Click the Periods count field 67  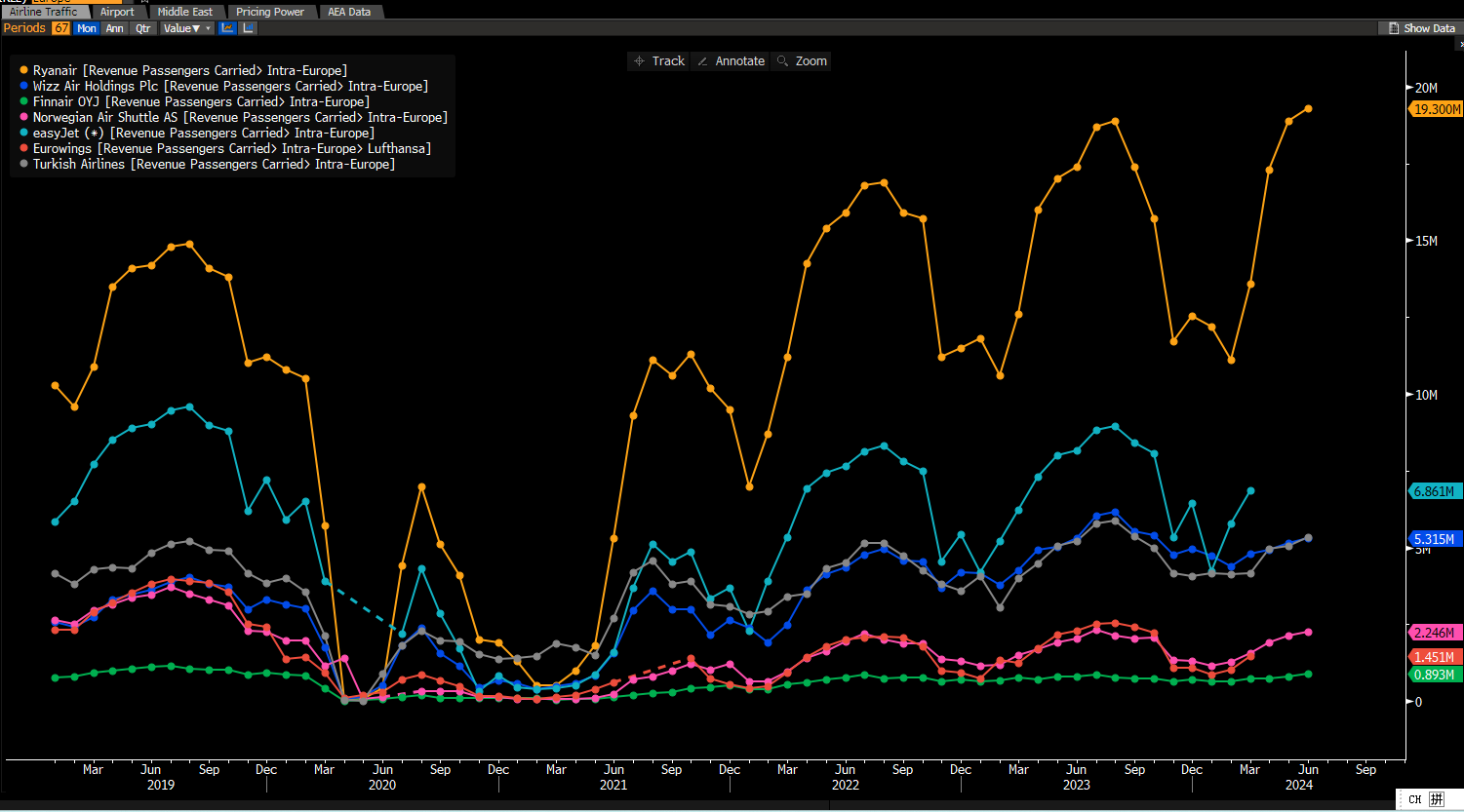coord(61,28)
